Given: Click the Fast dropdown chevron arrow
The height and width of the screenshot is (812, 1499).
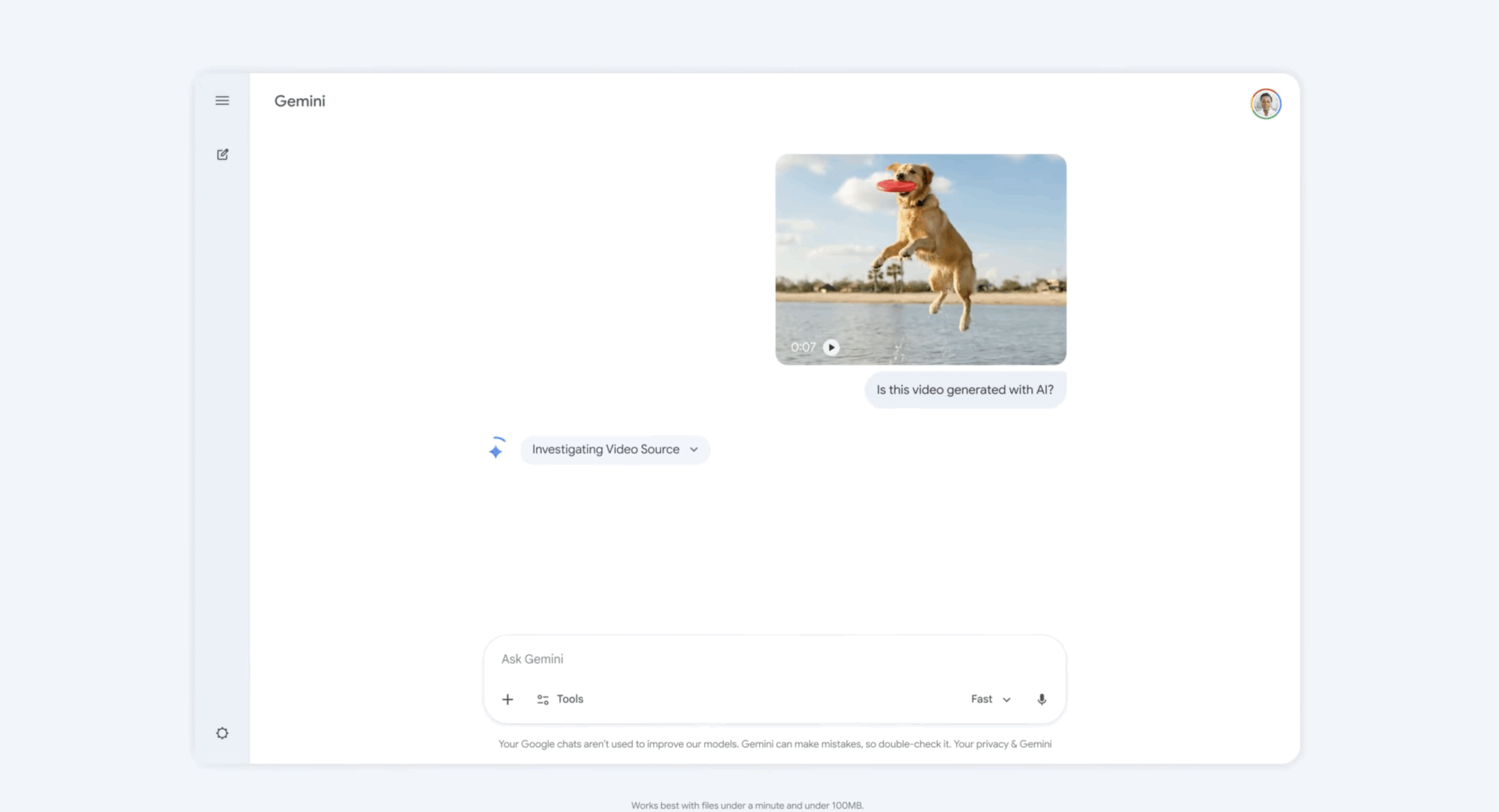Looking at the screenshot, I should point(1007,700).
